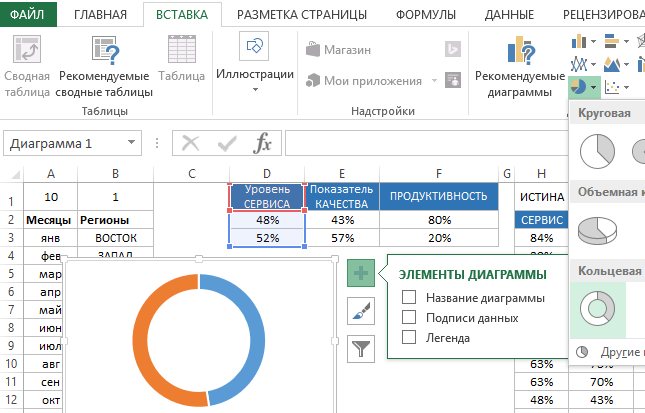Select the Месяцы header cell

tap(51, 220)
